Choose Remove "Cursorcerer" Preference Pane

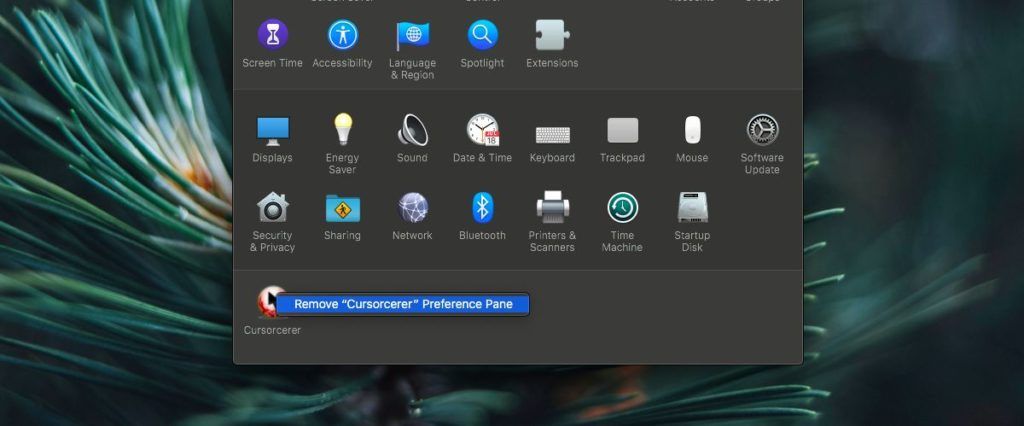click(x=403, y=304)
